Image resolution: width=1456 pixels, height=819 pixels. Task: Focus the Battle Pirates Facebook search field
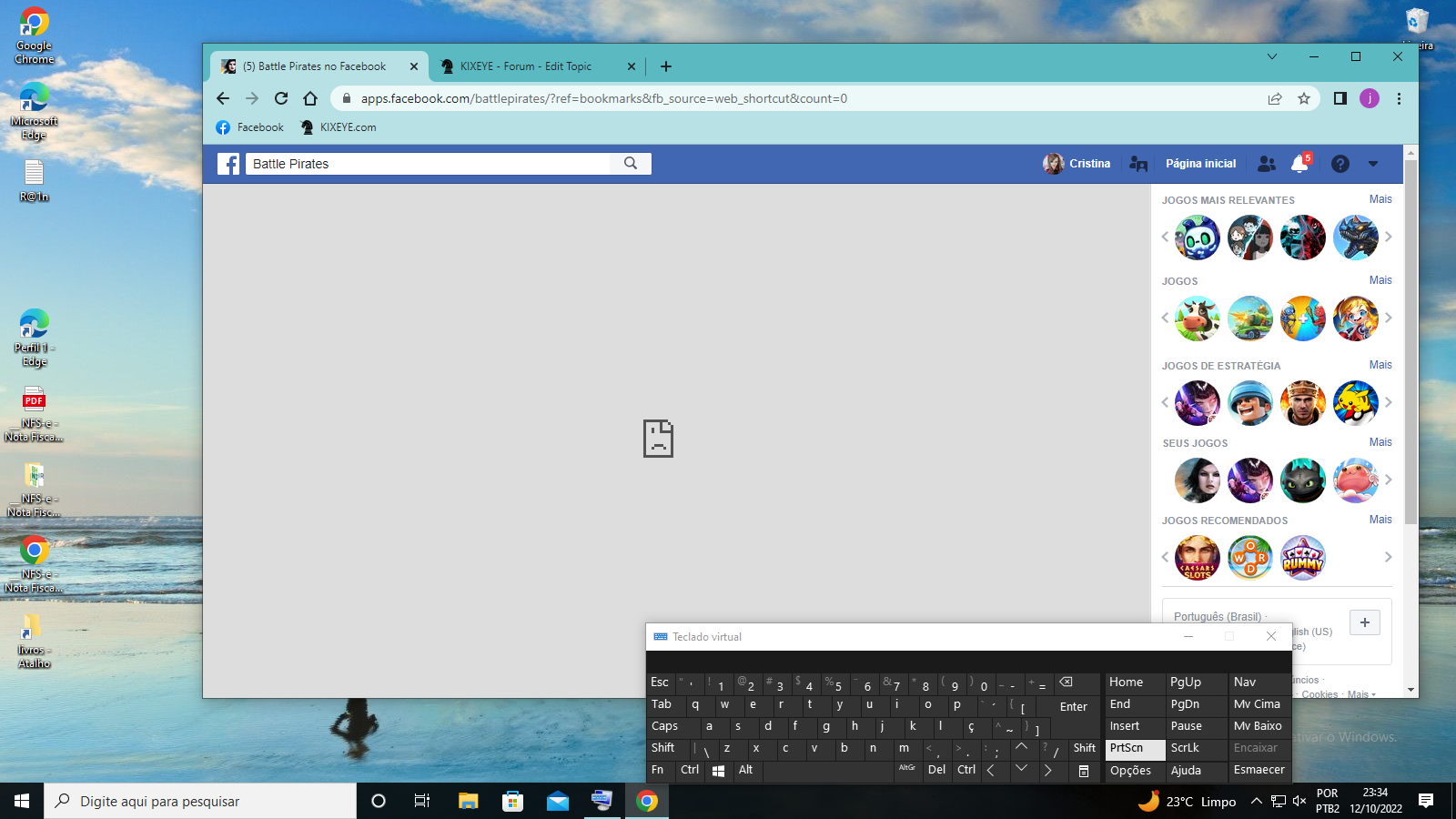click(x=428, y=164)
